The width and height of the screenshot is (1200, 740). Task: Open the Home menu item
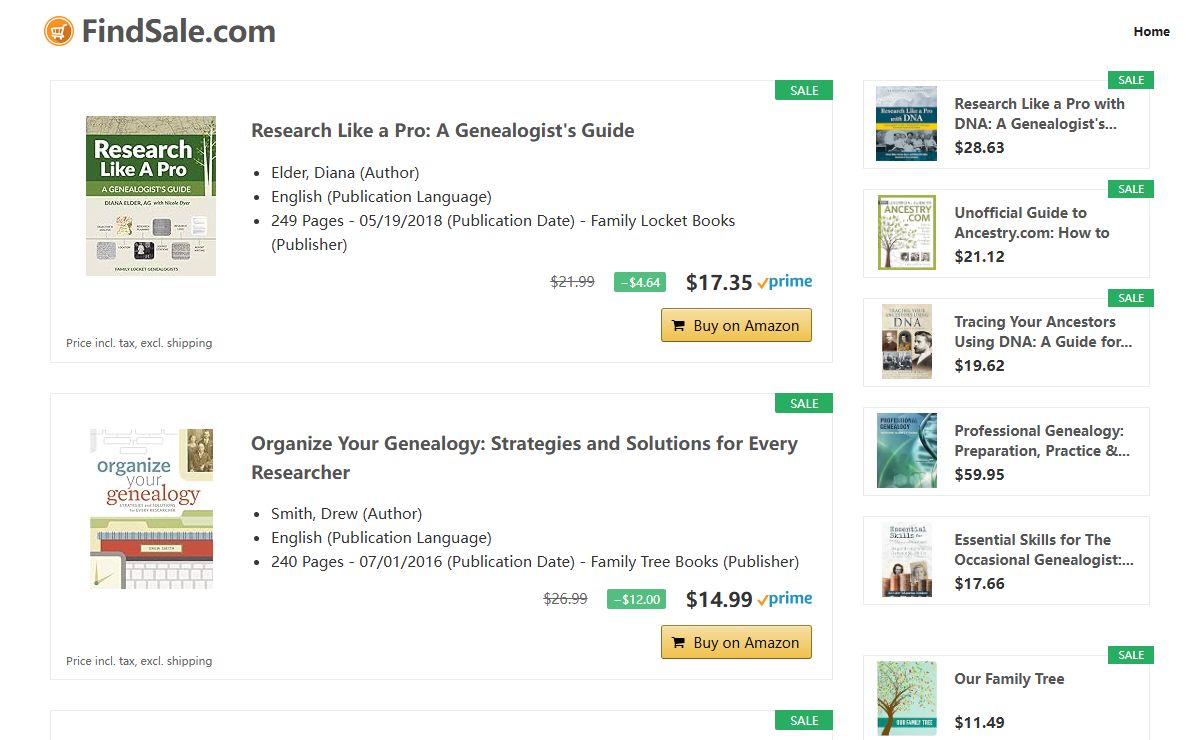(x=1151, y=31)
